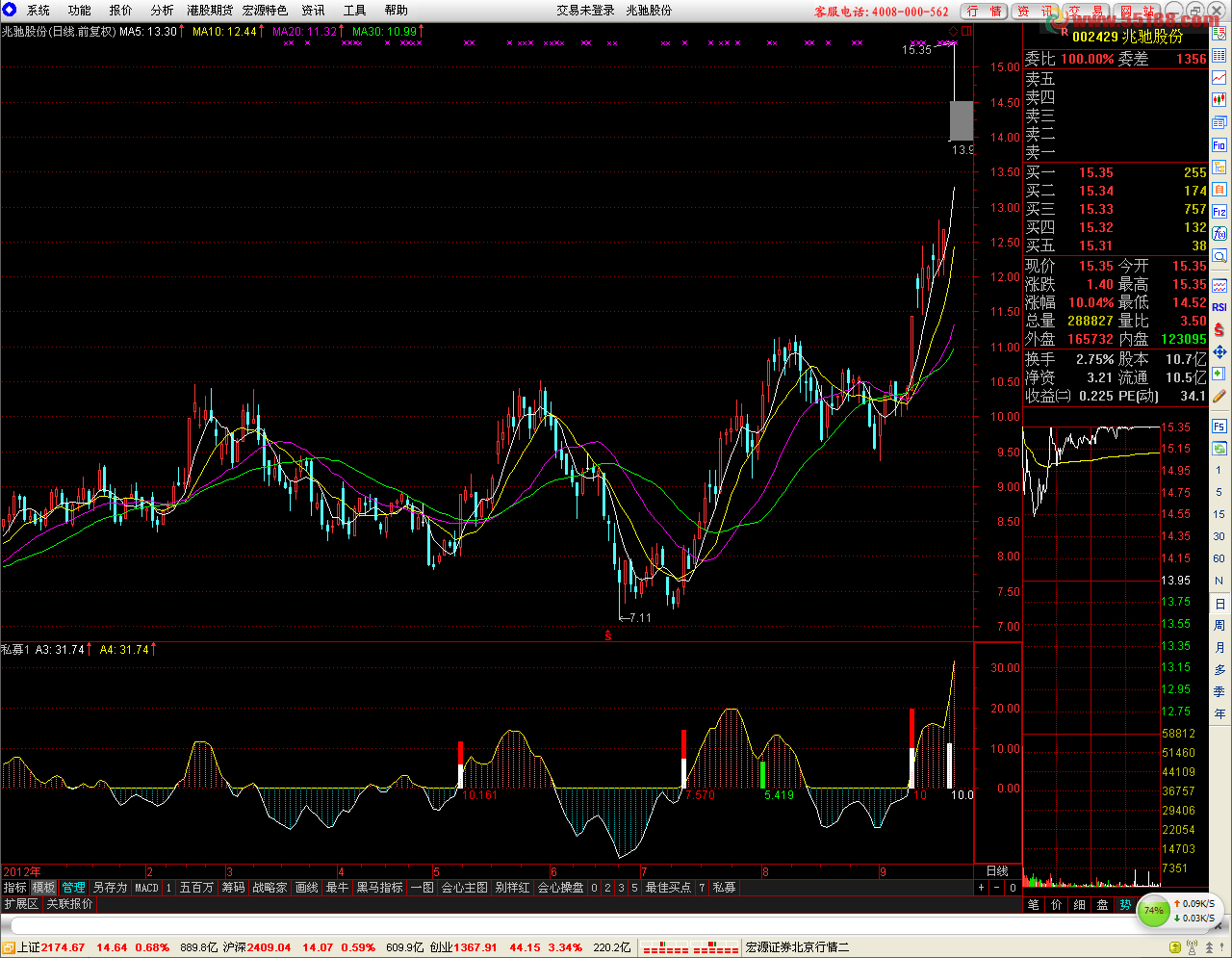The image size is (1232, 958).
Task: Open the 分析 menu
Action: [x=162, y=11]
